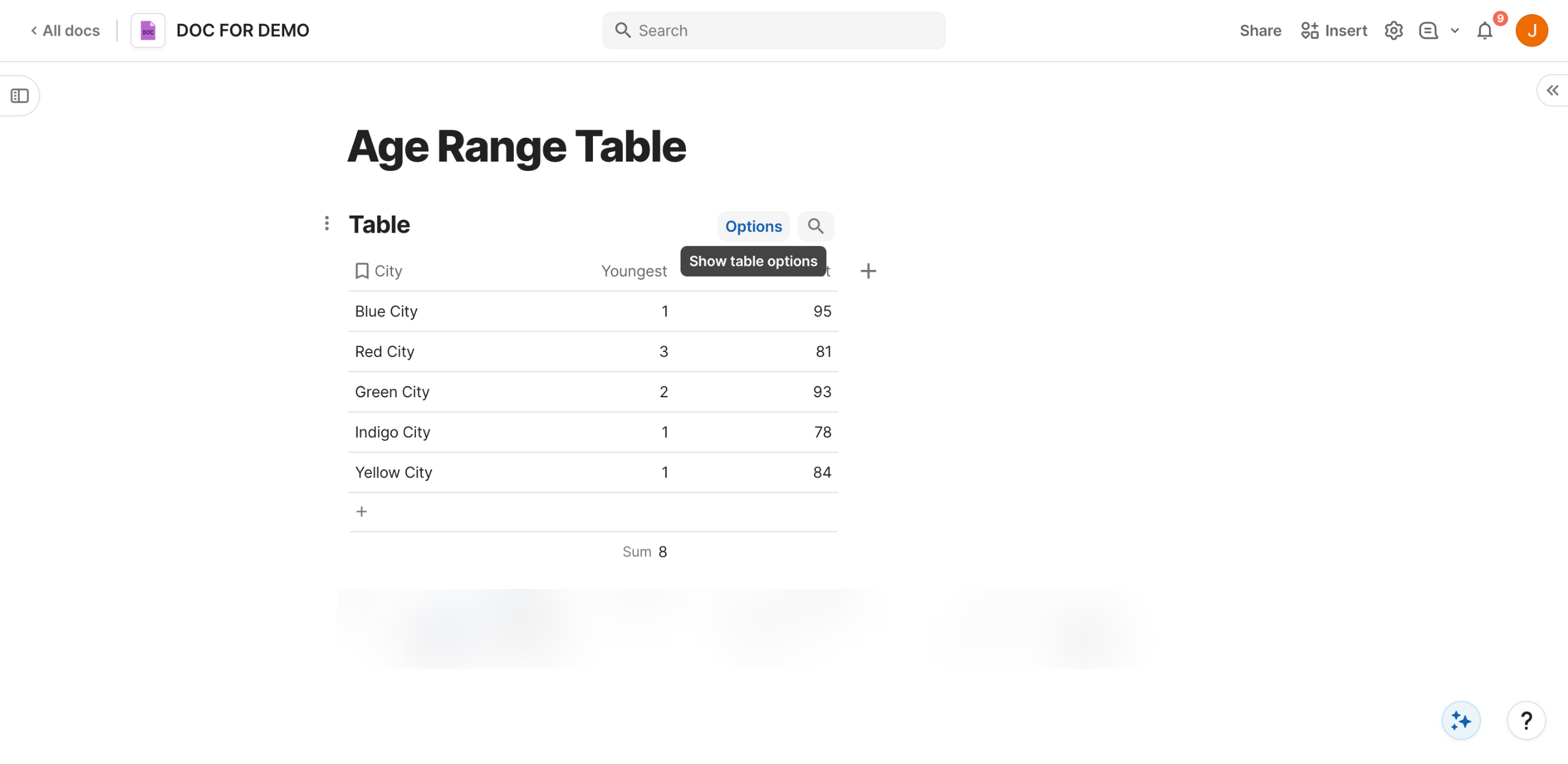Open the user avatar J menu
The height and width of the screenshot is (764, 1568).
coord(1532,31)
